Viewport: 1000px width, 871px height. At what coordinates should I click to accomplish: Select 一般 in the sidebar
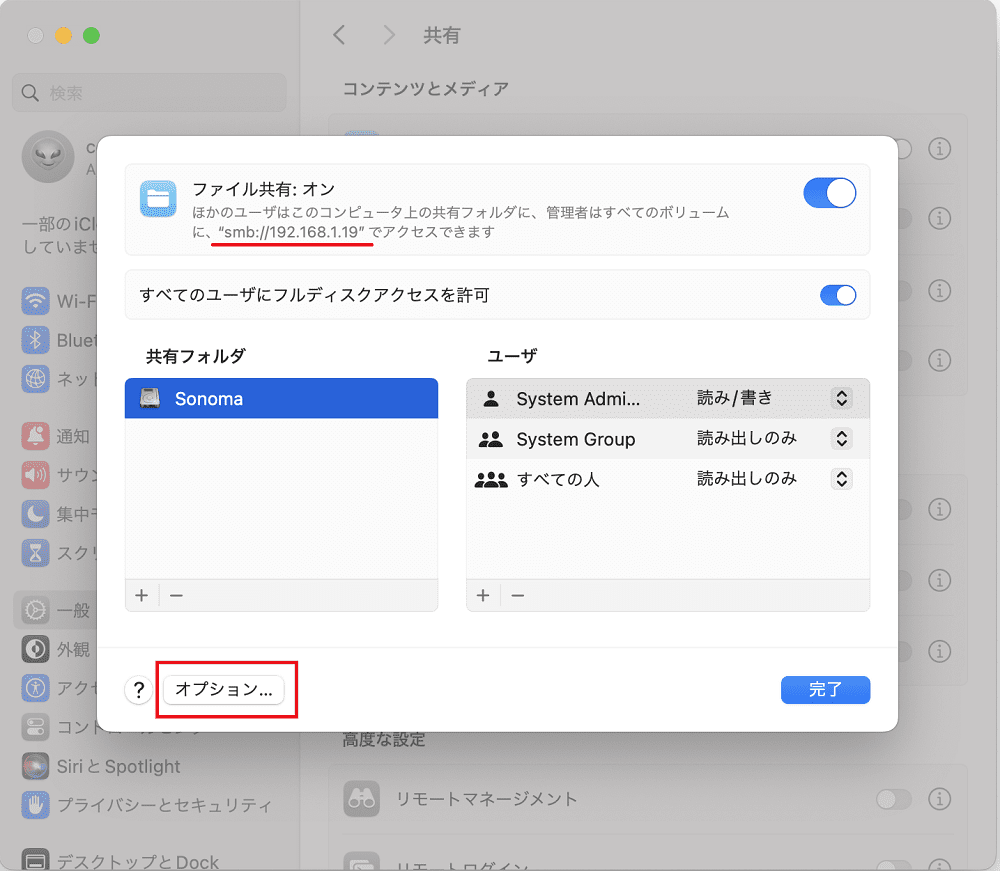56,610
